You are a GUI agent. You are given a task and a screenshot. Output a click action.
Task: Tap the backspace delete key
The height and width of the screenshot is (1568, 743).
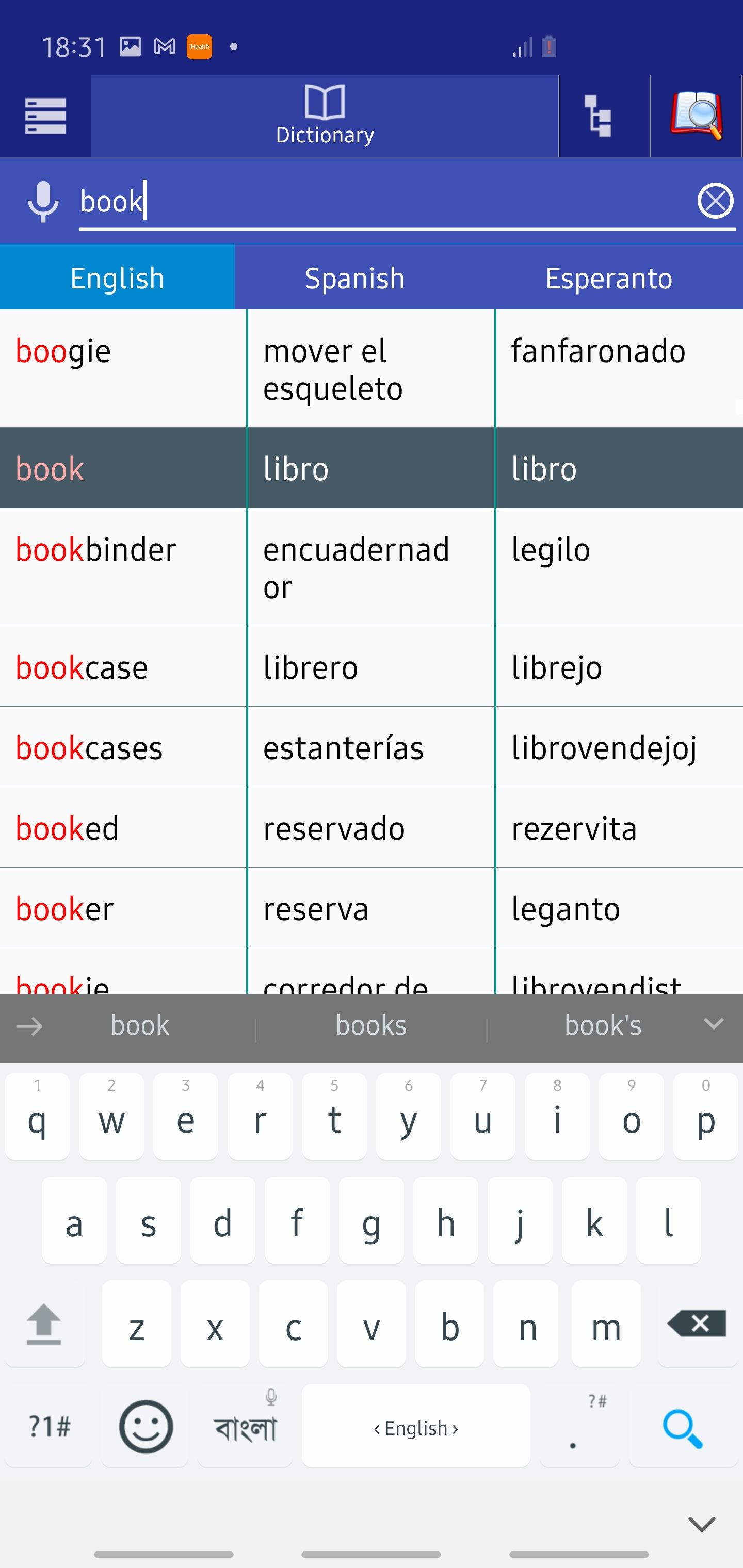pyautogui.click(x=698, y=1324)
